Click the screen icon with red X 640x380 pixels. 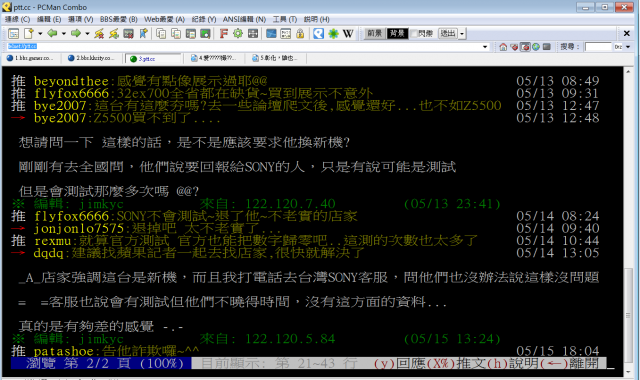pos(129,33)
